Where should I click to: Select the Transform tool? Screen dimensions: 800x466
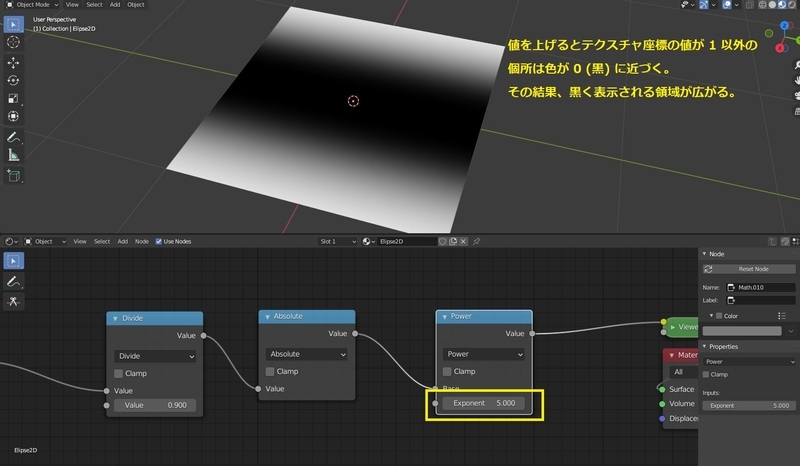click(x=13, y=116)
